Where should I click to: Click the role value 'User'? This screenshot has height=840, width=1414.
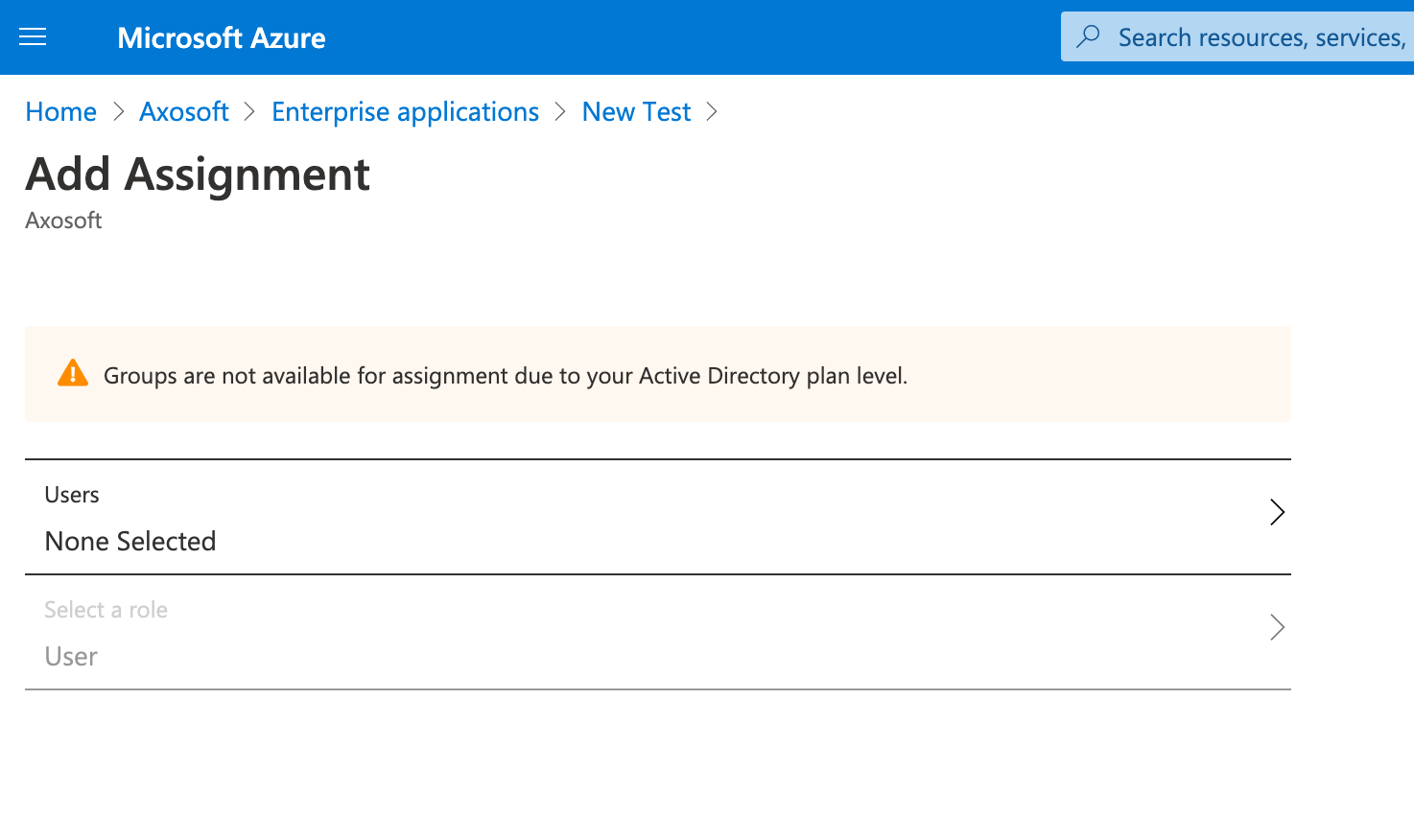click(x=71, y=657)
